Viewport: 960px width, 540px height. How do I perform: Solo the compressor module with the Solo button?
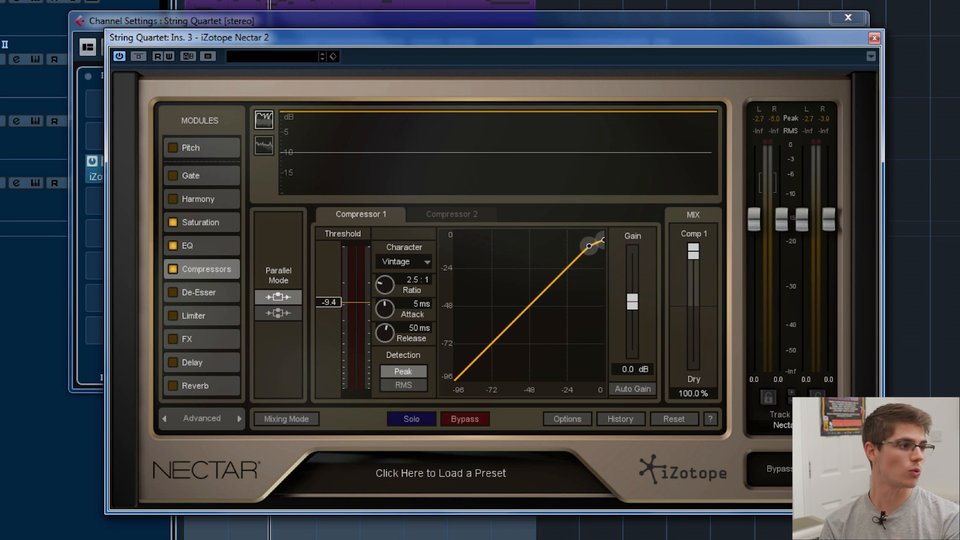click(x=411, y=419)
